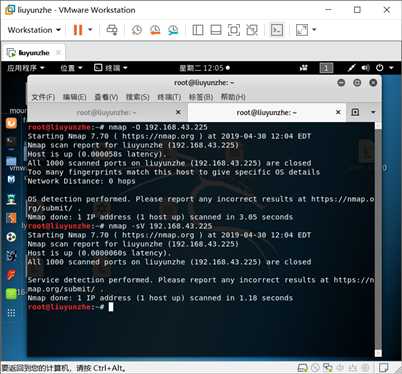Viewport: 402px width, 374px height.
Task: Close the first terminal tab
Action: coord(178,112)
